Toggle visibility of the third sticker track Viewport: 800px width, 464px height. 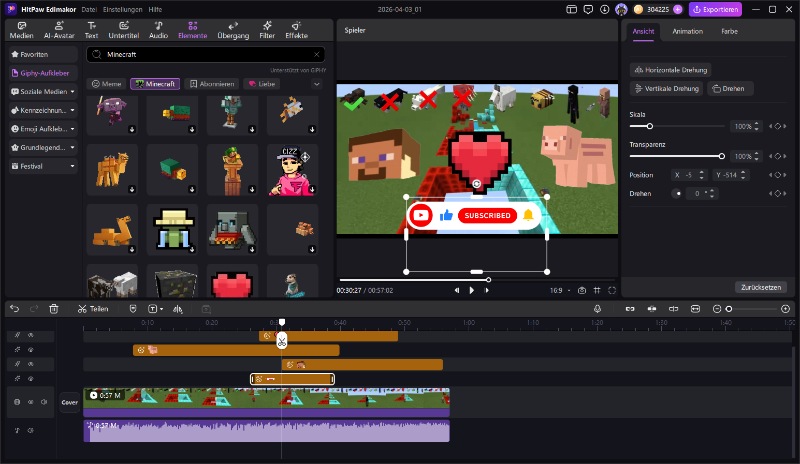coord(31,364)
